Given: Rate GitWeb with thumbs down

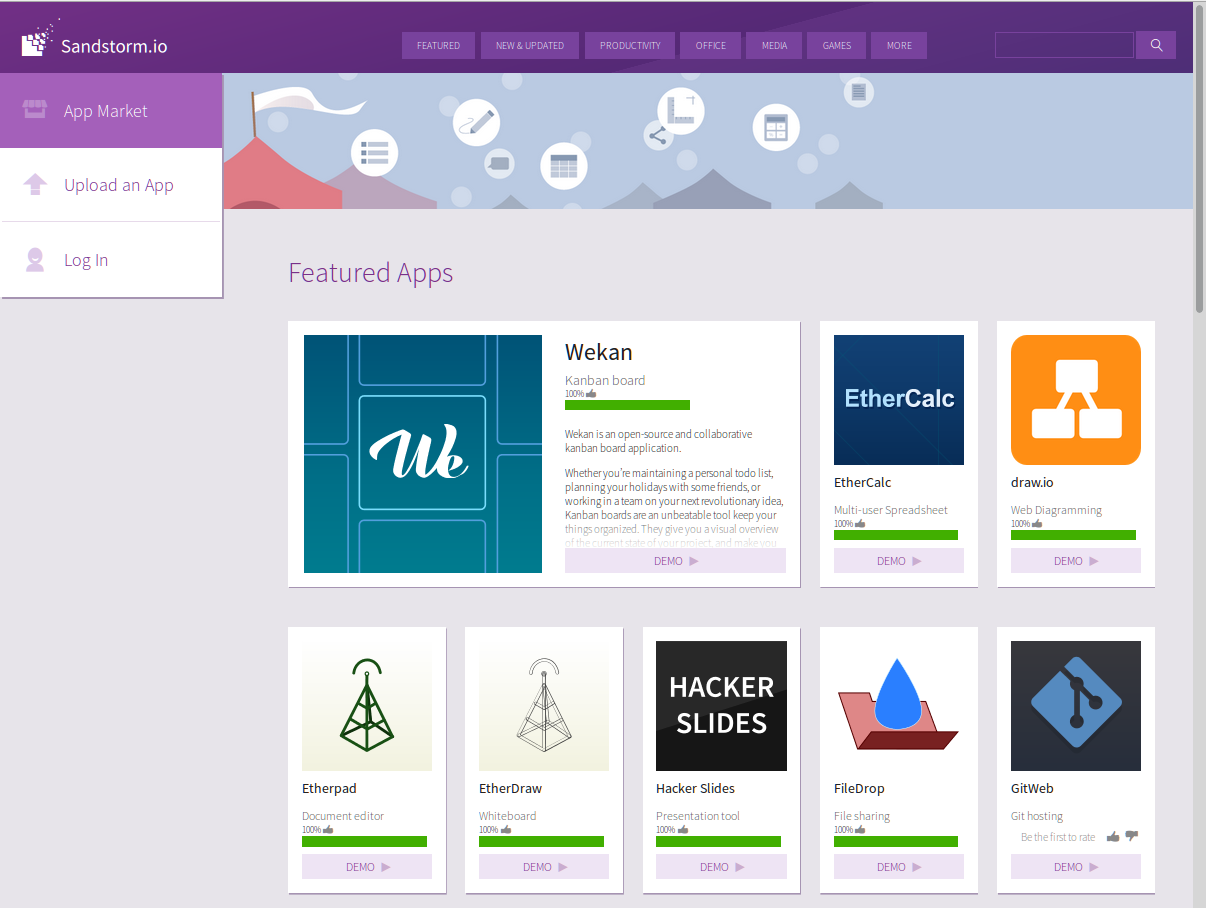Looking at the screenshot, I should click(1131, 836).
